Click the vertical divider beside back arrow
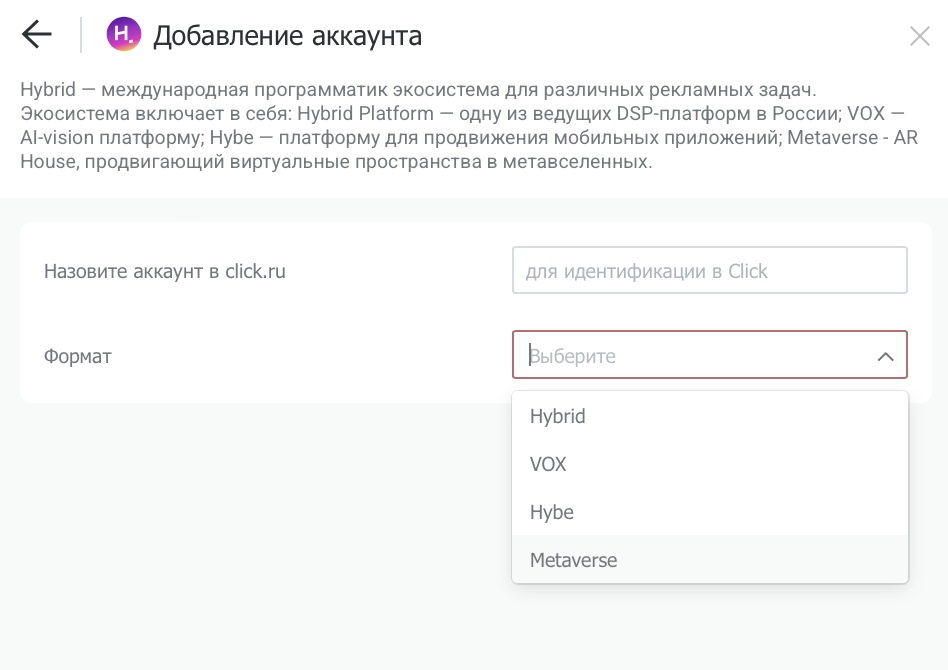Screen dimensions: 948x670 pos(80,34)
